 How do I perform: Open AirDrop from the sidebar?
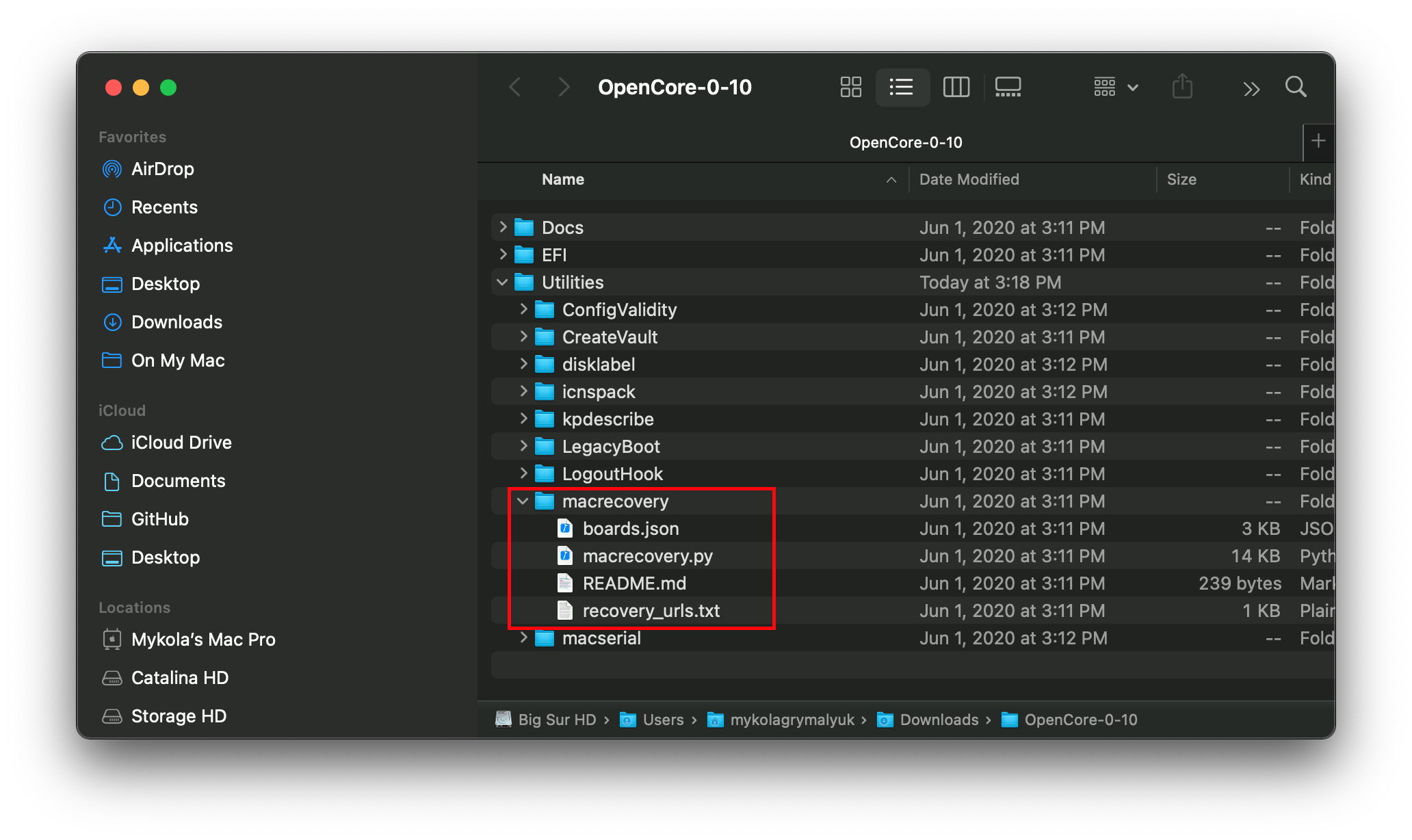click(162, 169)
